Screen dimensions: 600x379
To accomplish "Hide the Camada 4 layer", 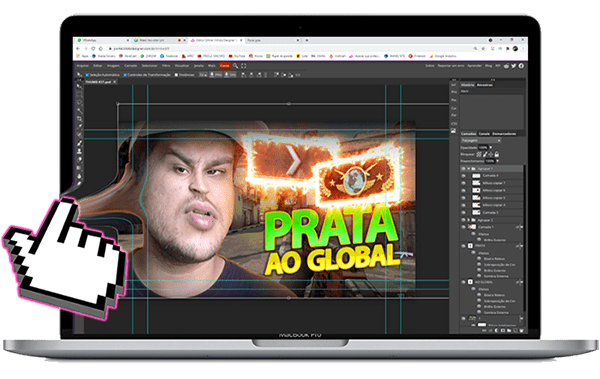I will click(x=463, y=176).
